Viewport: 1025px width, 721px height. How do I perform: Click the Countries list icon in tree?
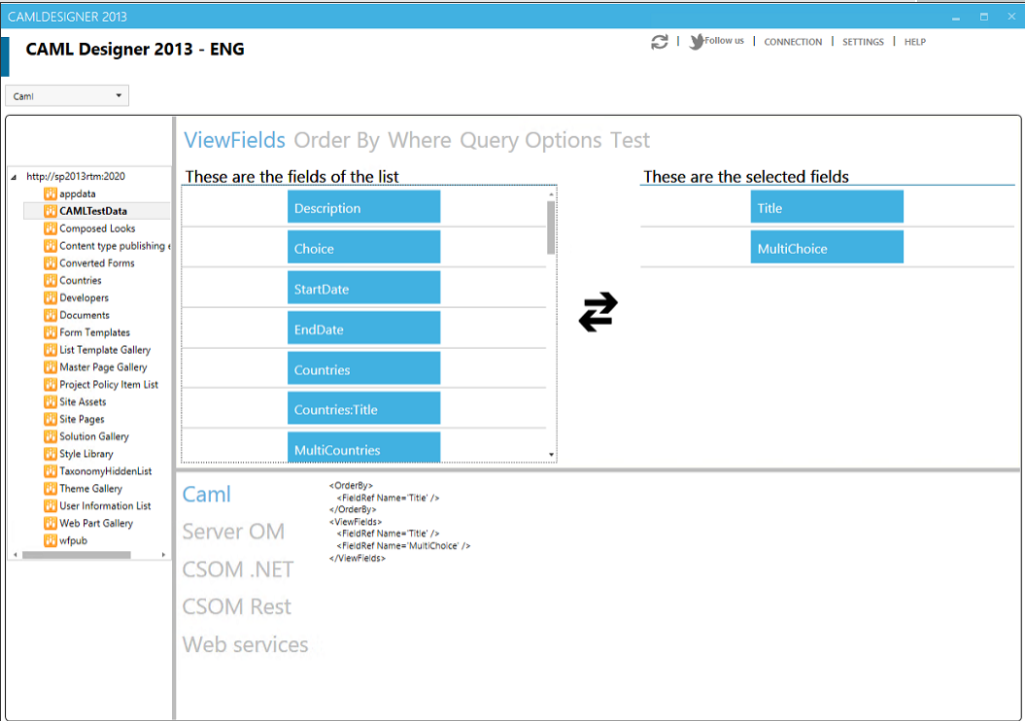click(x=50, y=280)
